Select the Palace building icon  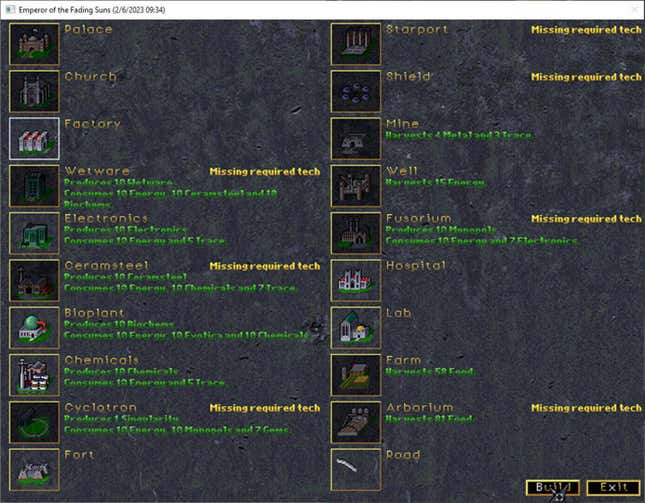click(x=34, y=44)
